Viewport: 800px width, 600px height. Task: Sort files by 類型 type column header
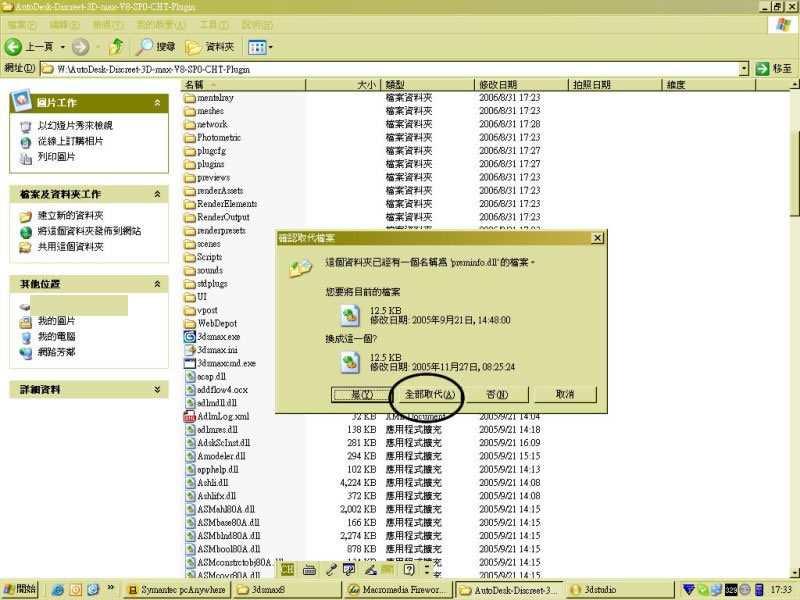click(428, 85)
